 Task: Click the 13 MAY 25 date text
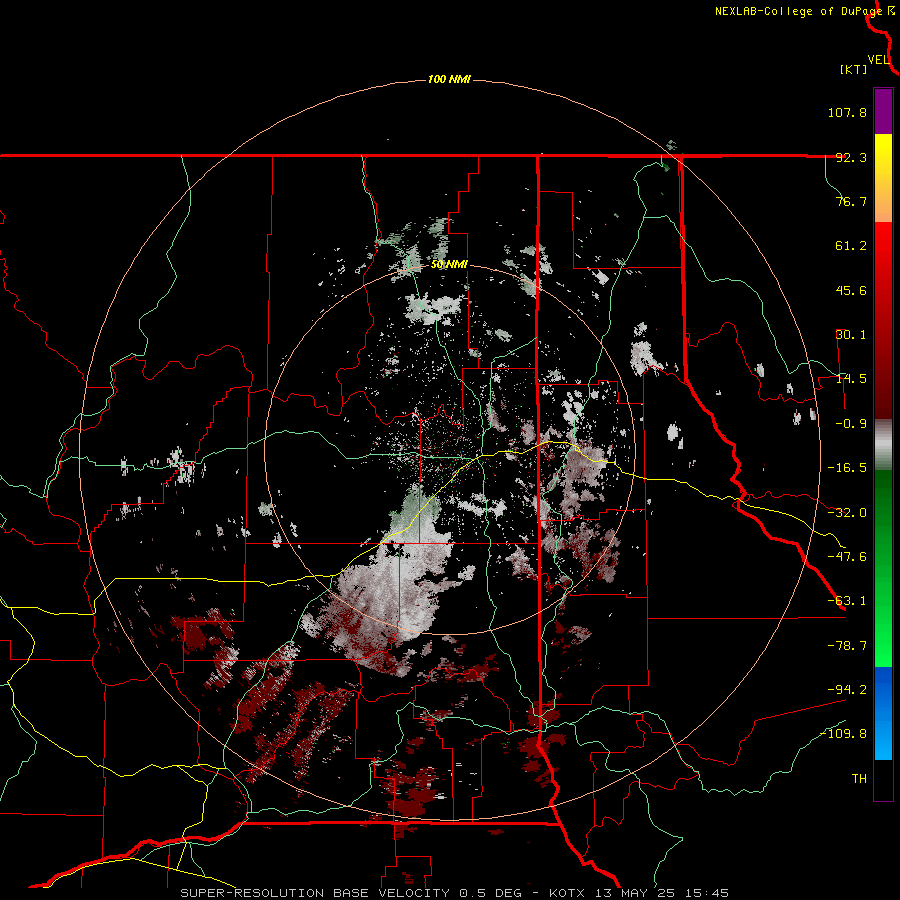635,893
